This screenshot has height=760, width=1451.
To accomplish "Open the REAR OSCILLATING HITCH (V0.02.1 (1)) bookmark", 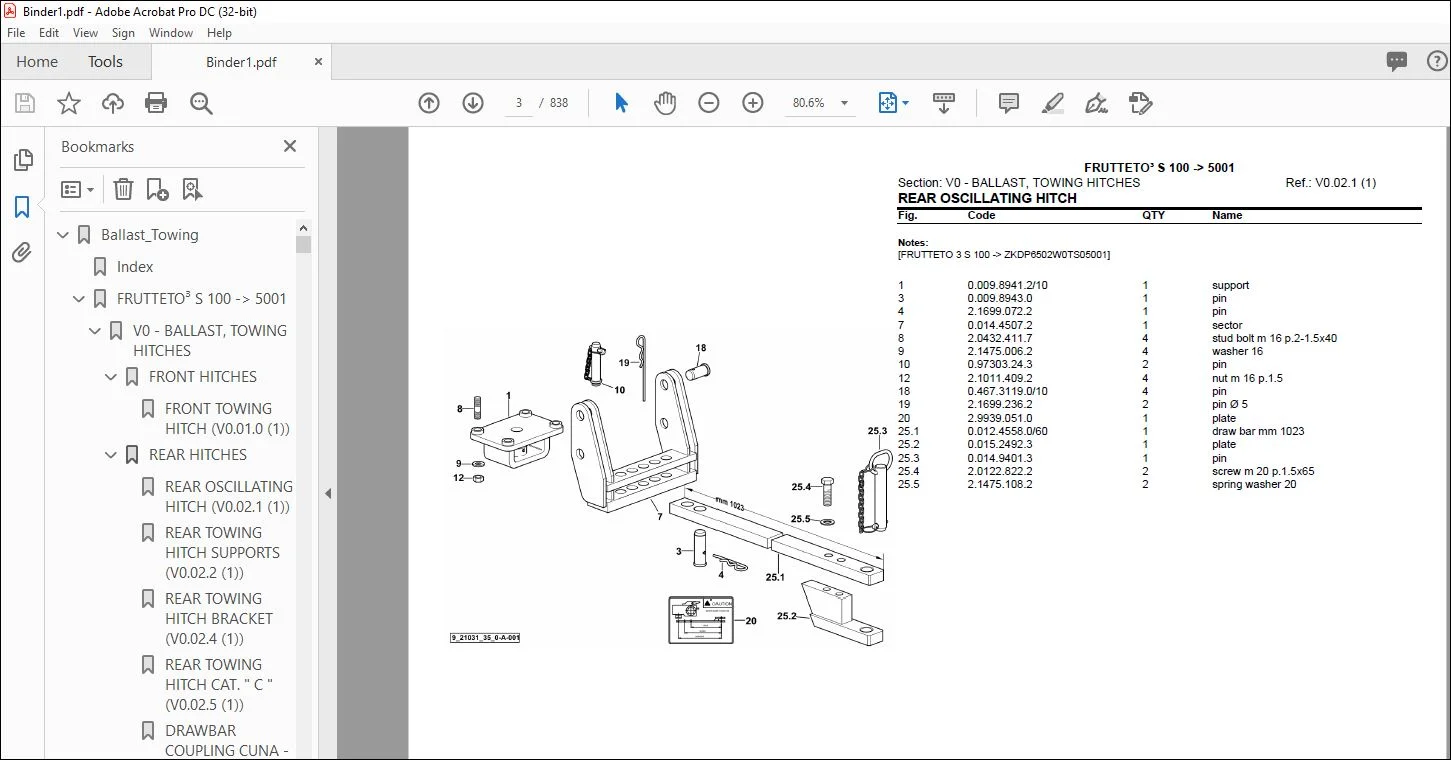I will coord(229,497).
